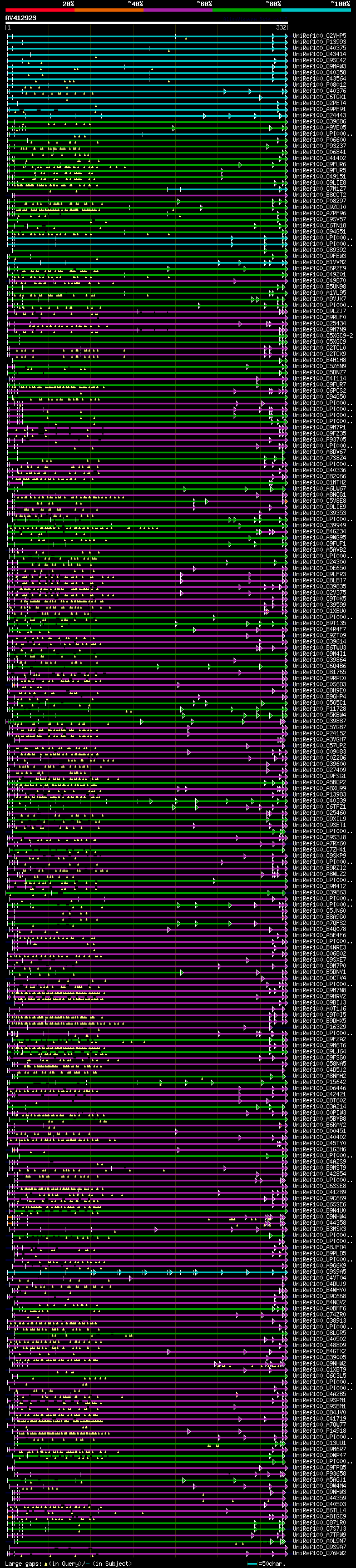Screen dimensions: 356x1568
Task: Select the UniRef100_A5AGJ1 label
Action: (x=319, y=1480)
